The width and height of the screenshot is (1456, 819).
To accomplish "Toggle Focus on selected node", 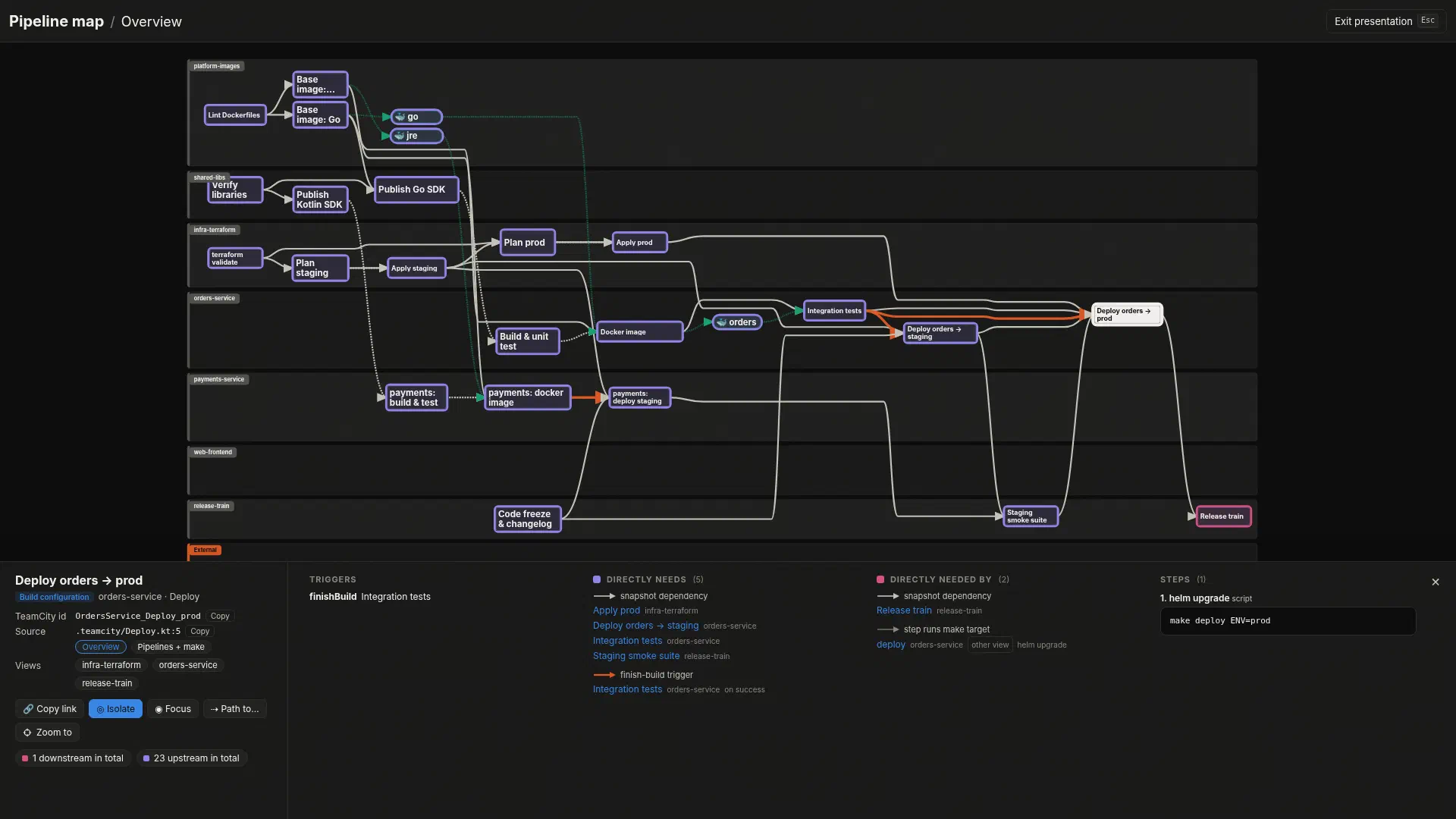I will click(x=173, y=709).
